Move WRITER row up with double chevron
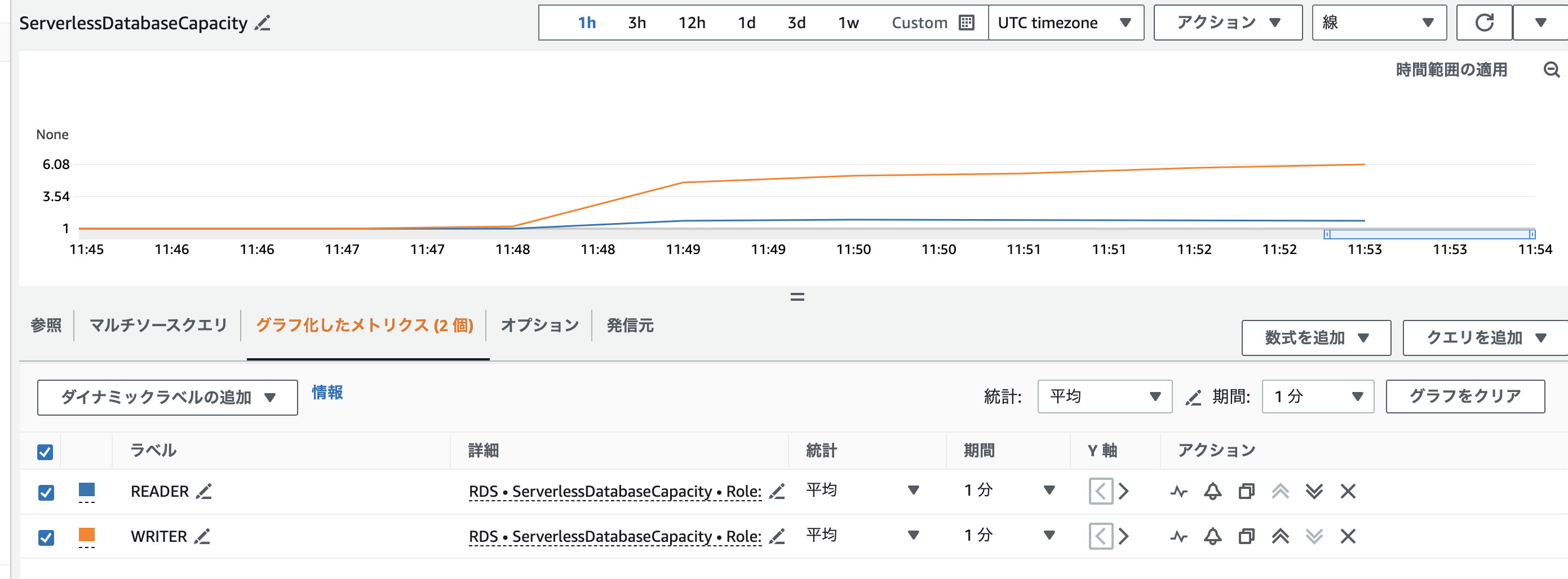Screen dimensions: 1568x579 [1280, 536]
